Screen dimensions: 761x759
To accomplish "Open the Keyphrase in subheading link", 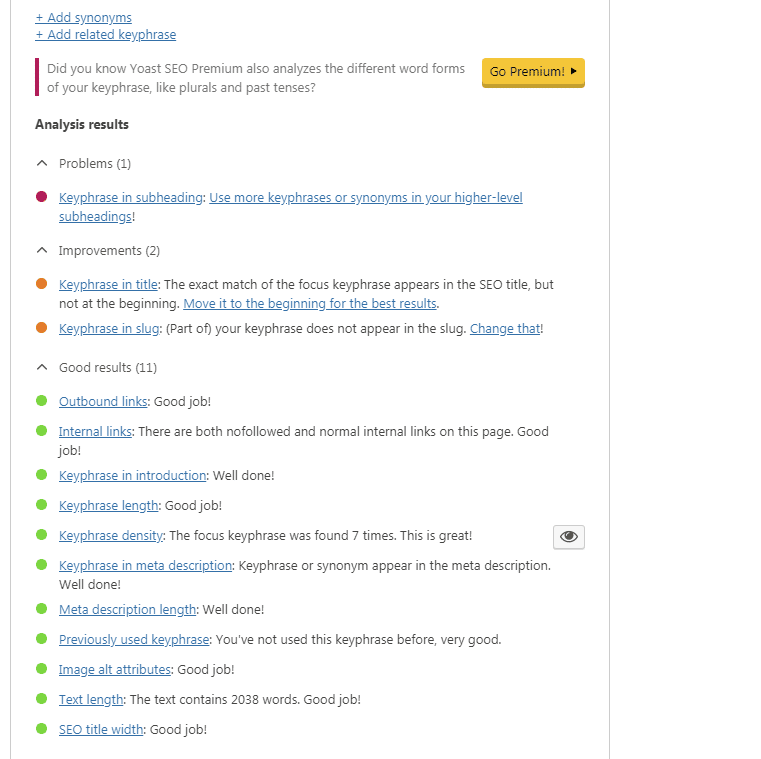I will point(130,198).
